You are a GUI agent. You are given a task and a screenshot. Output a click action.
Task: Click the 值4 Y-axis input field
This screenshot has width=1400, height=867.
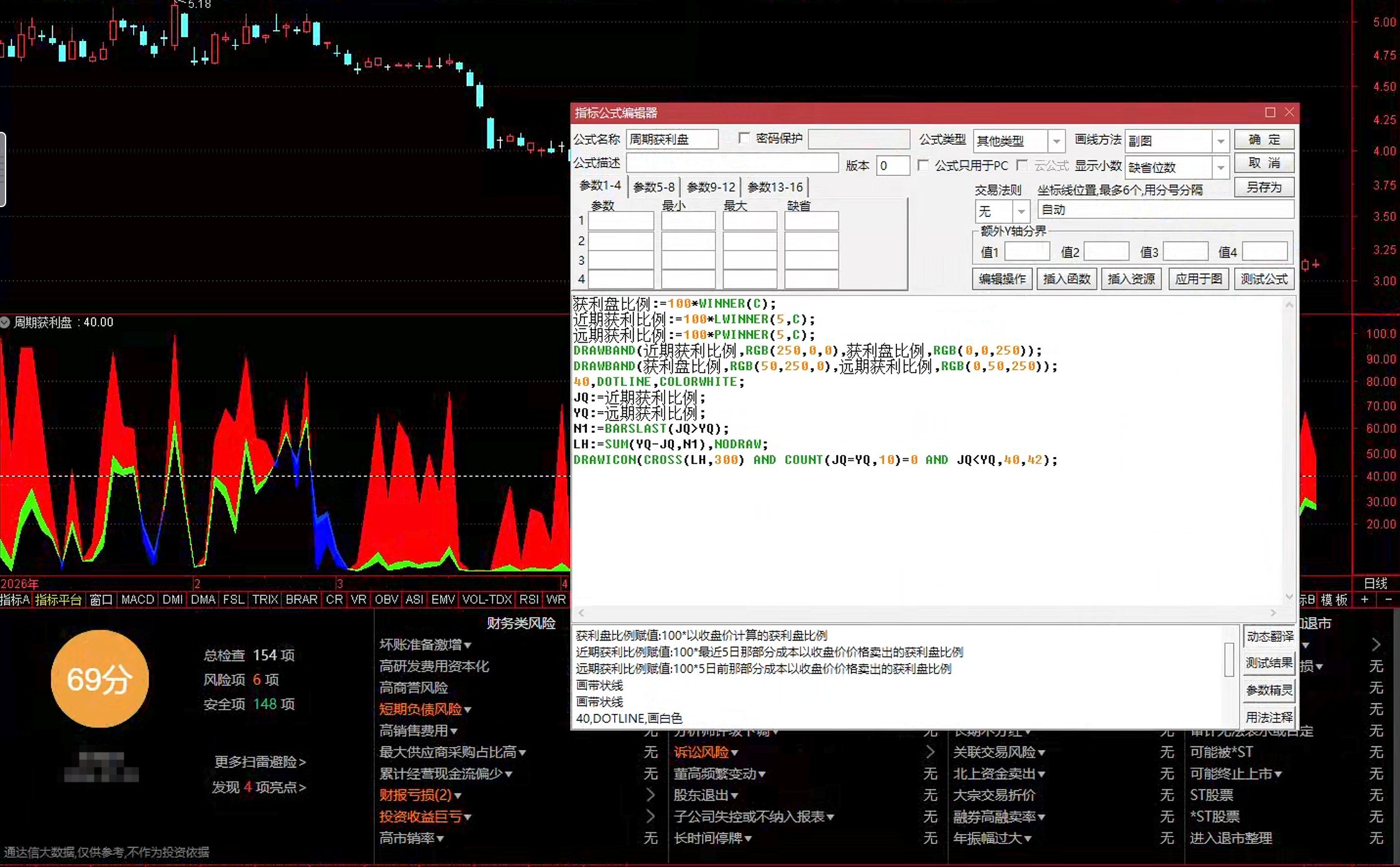1265,251
